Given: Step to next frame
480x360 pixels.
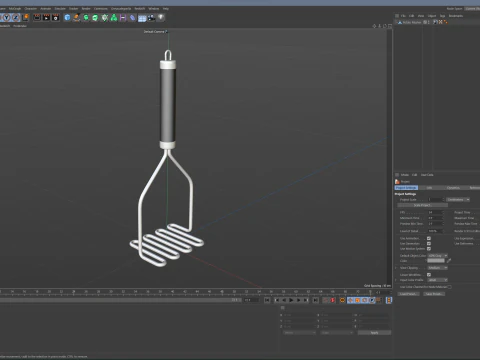Looking at the screenshot, I should tap(299, 300).
